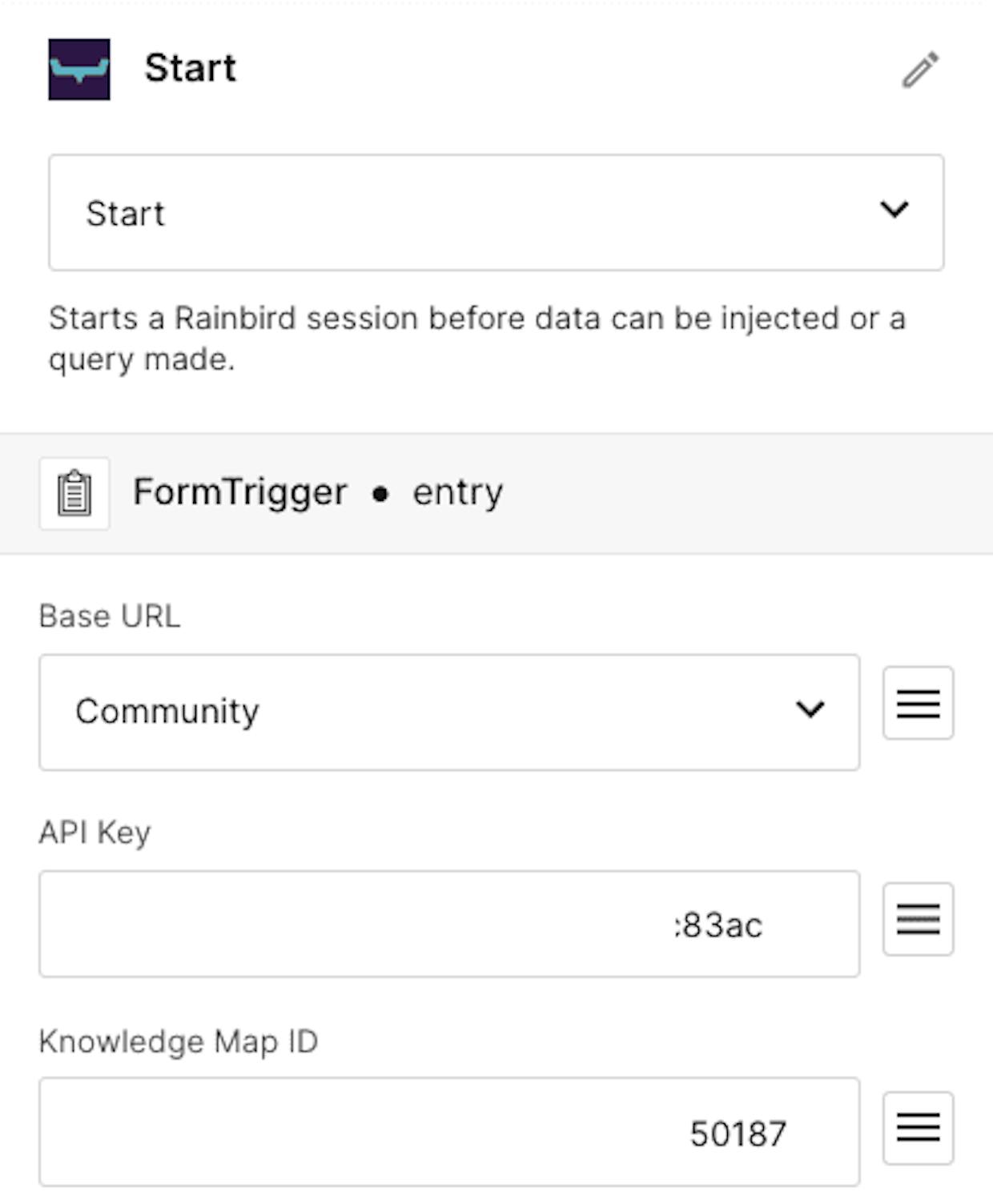Expand the Start action dropdown chevron

coord(894,210)
